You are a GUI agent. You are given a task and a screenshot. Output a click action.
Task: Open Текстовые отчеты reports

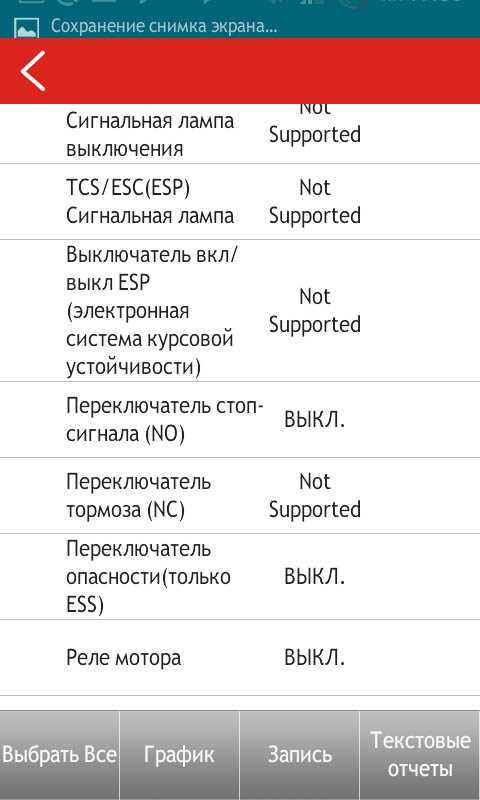(x=420, y=755)
